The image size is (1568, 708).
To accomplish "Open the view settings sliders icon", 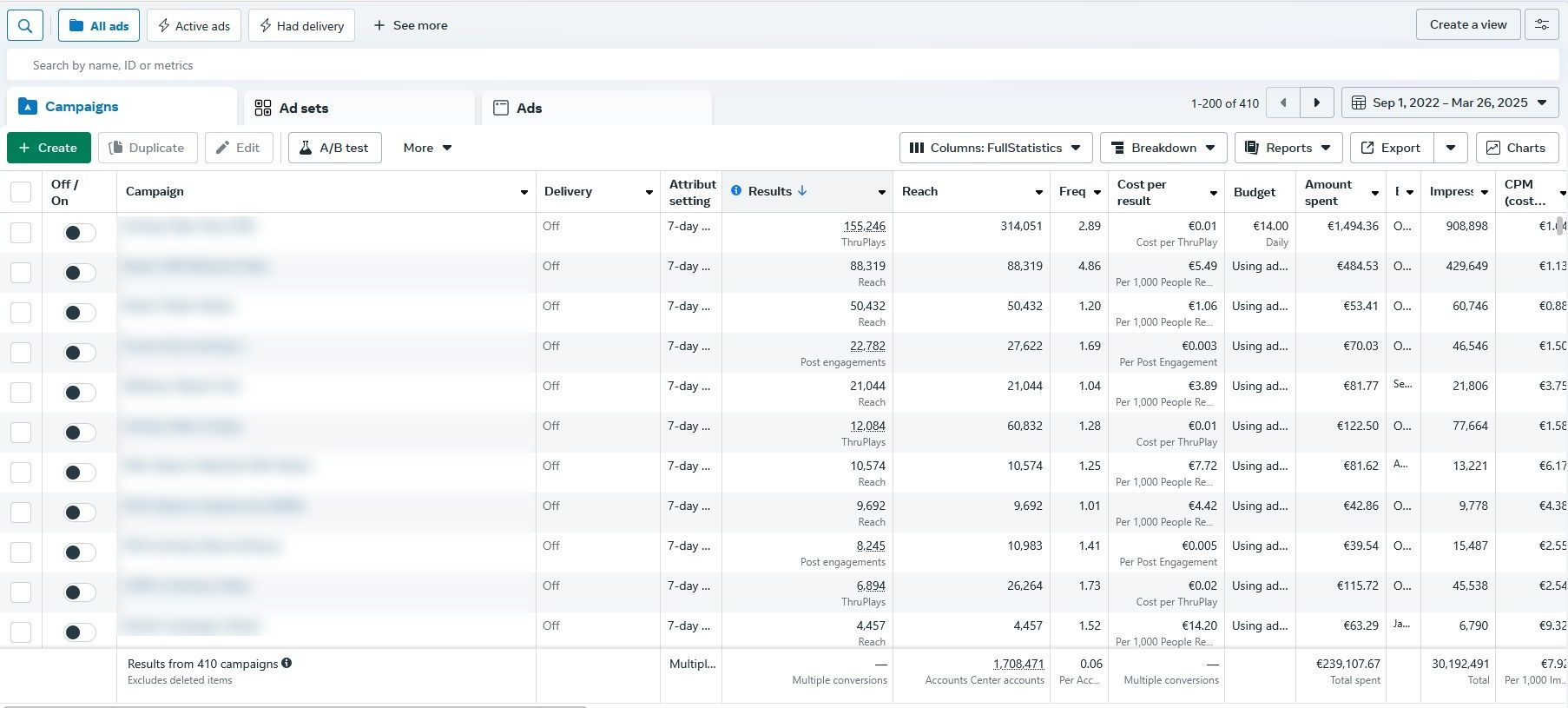I will click(x=1542, y=24).
